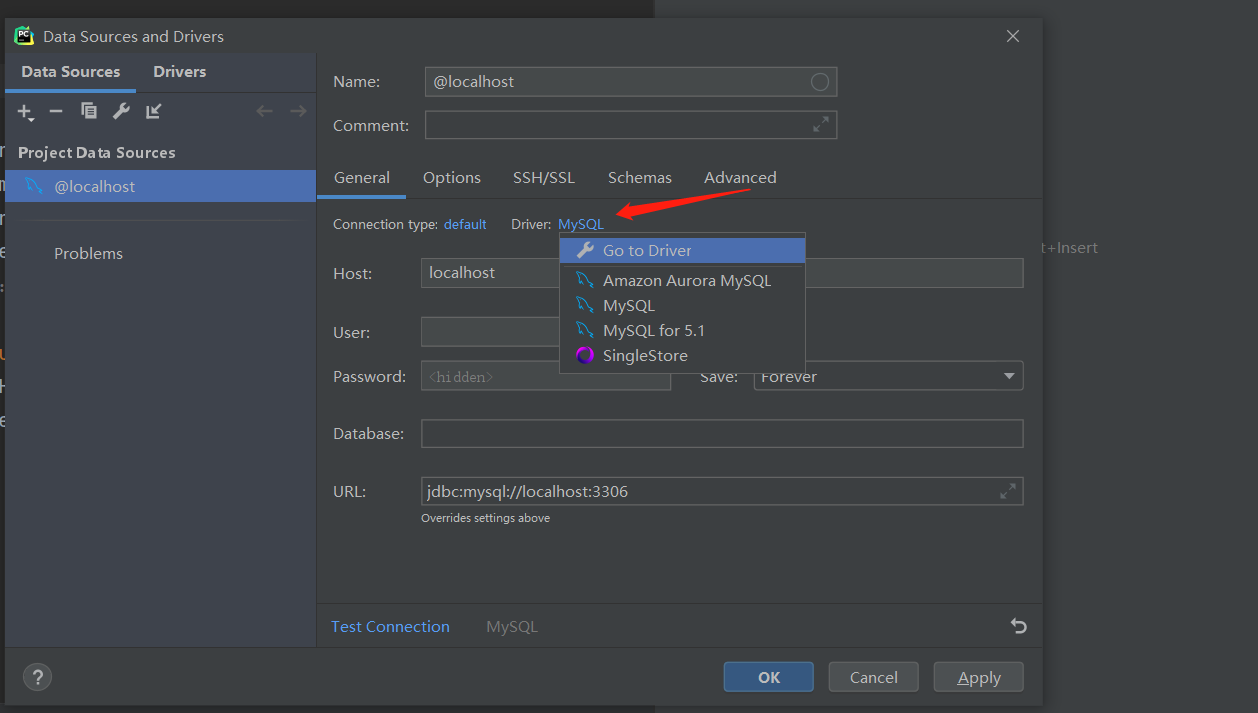
Task: Go forward with the right arrow icon
Action: click(x=298, y=111)
